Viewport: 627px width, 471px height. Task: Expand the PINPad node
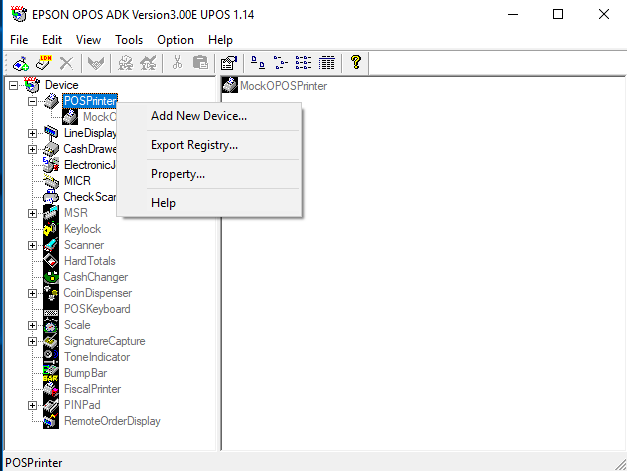32,405
